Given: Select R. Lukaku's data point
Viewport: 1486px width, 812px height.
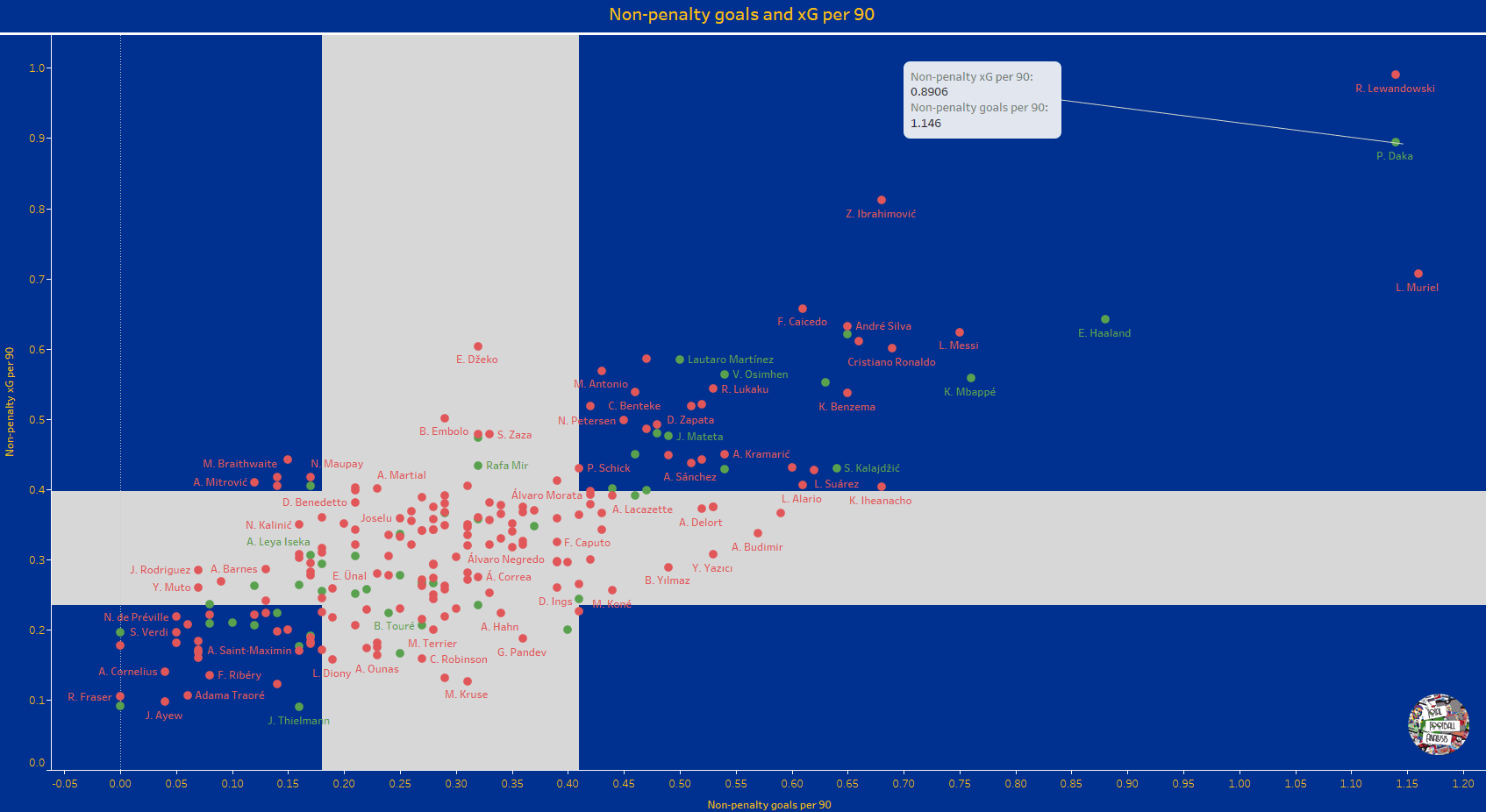Looking at the screenshot, I should (713, 388).
